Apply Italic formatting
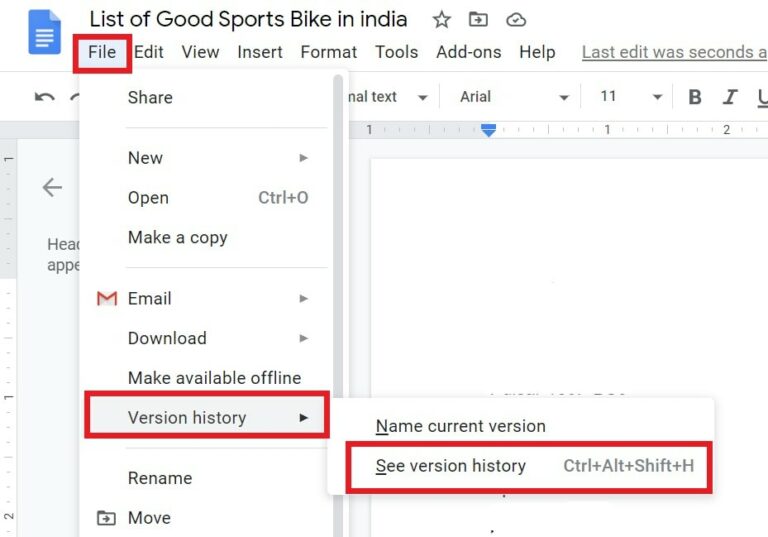 [730, 97]
